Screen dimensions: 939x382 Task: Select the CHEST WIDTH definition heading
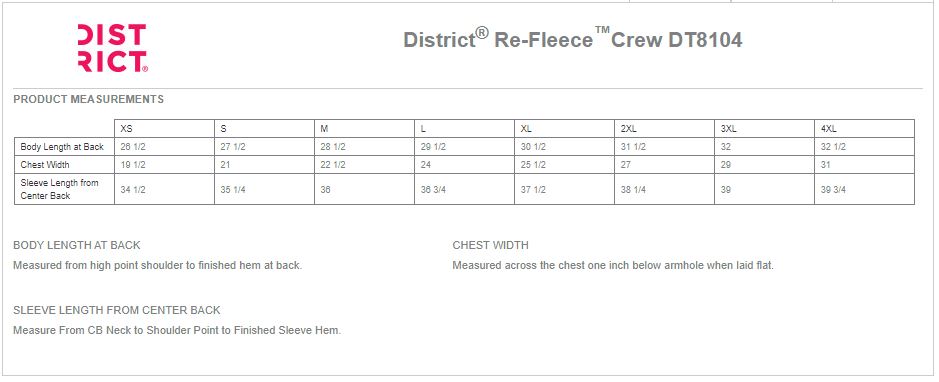point(490,245)
